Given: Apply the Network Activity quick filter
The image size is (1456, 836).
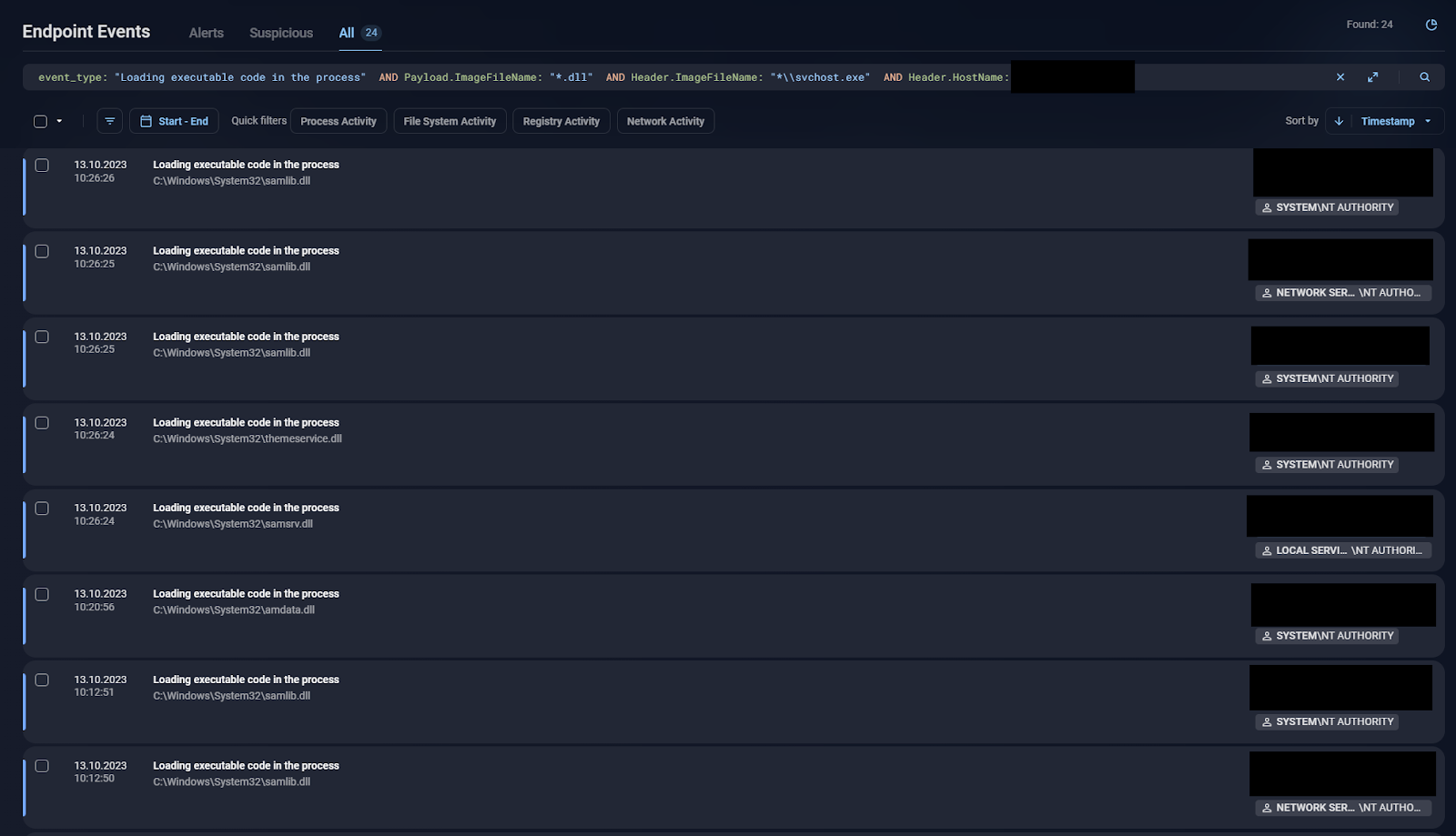Looking at the screenshot, I should [x=665, y=121].
